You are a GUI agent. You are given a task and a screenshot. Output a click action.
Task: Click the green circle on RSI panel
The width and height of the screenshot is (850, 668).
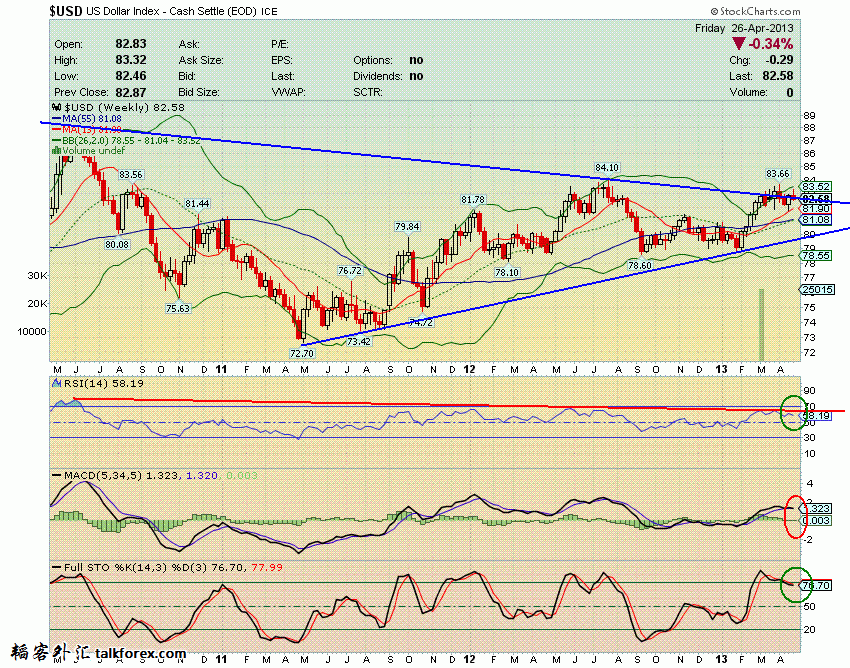(791, 411)
